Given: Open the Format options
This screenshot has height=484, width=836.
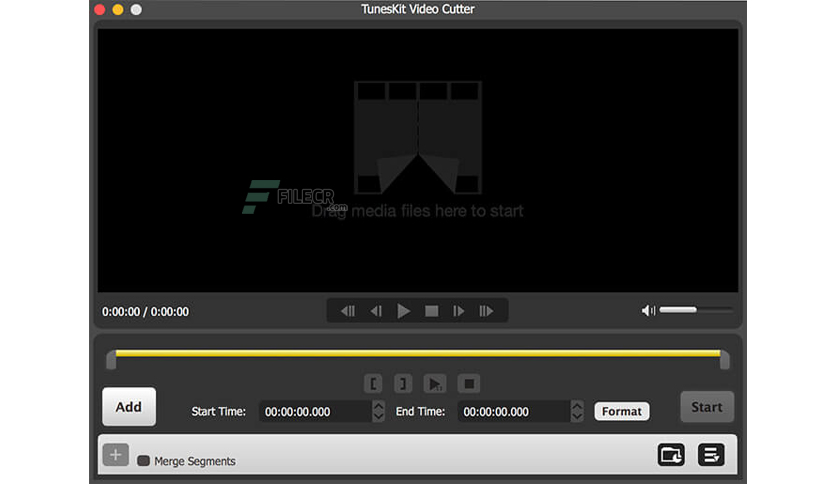Looking at the screenshot, I should [x=622, y=412].
